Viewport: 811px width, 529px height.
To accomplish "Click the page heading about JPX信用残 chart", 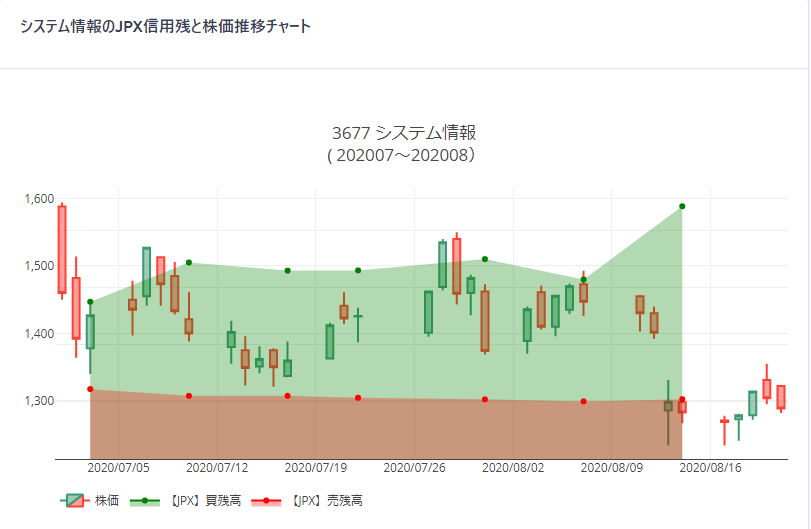I will click(165, 26).
